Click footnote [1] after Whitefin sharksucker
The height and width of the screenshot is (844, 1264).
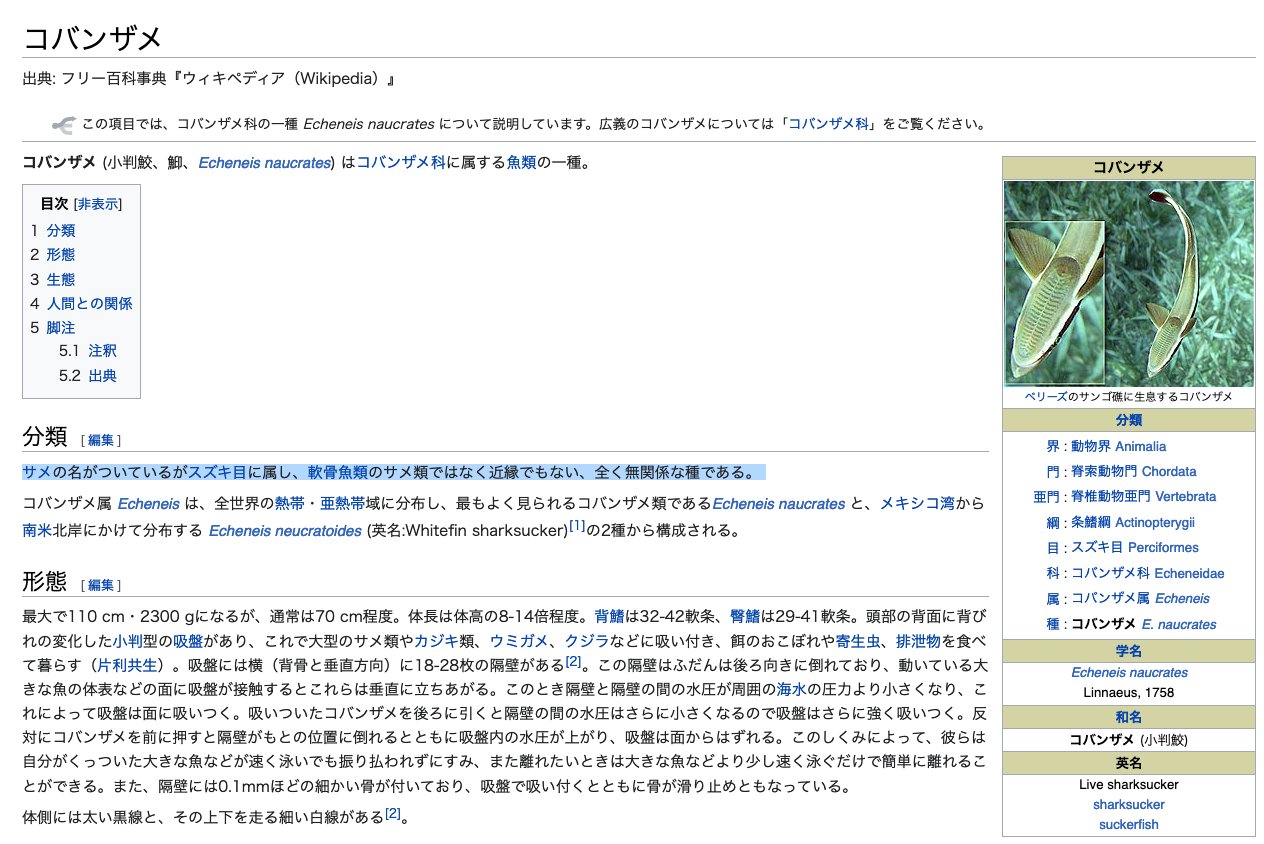tap(577, 526)
